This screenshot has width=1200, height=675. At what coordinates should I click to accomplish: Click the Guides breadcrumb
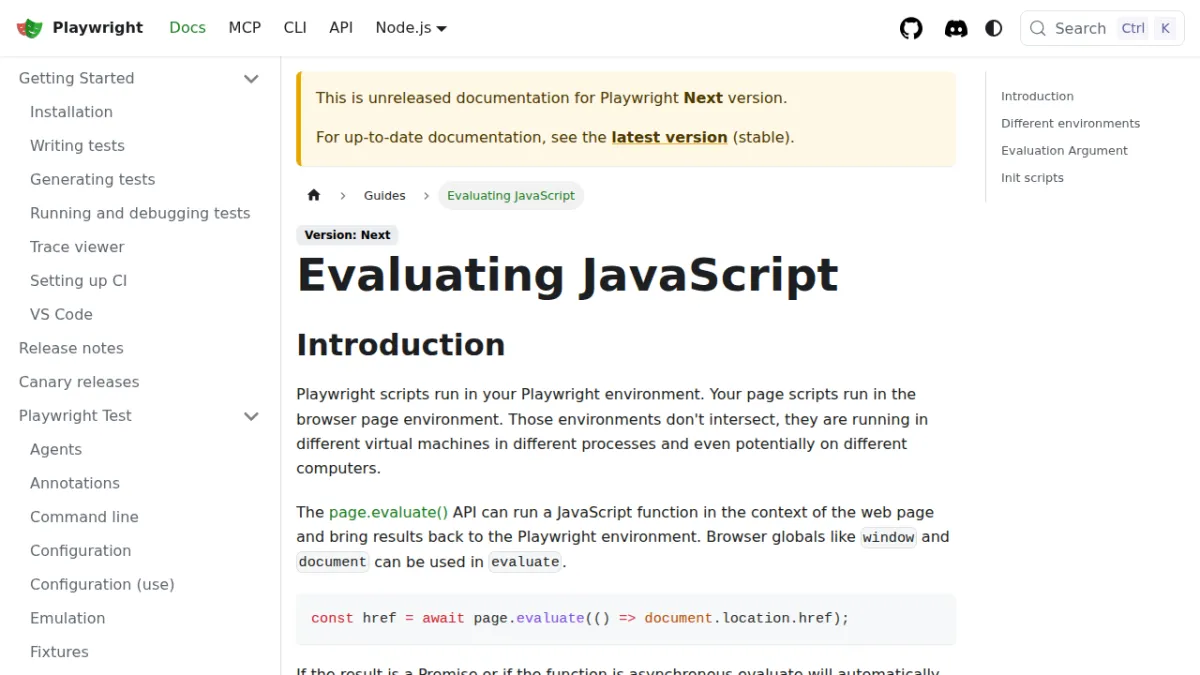tap(385, 195)
